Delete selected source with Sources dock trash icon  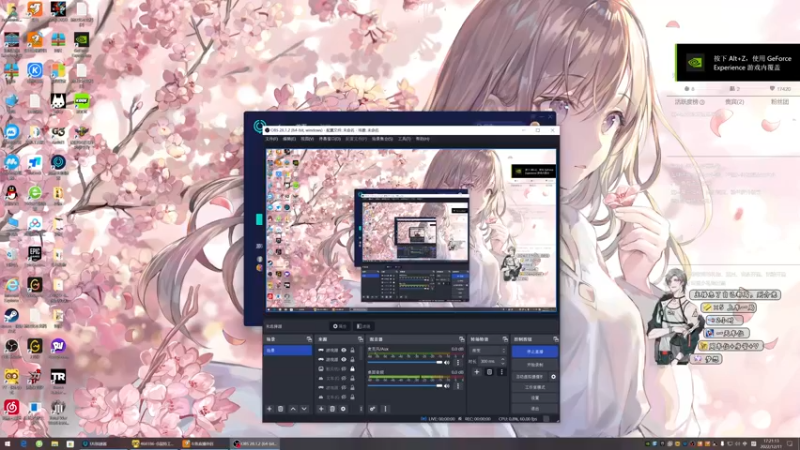coord(332,409)
